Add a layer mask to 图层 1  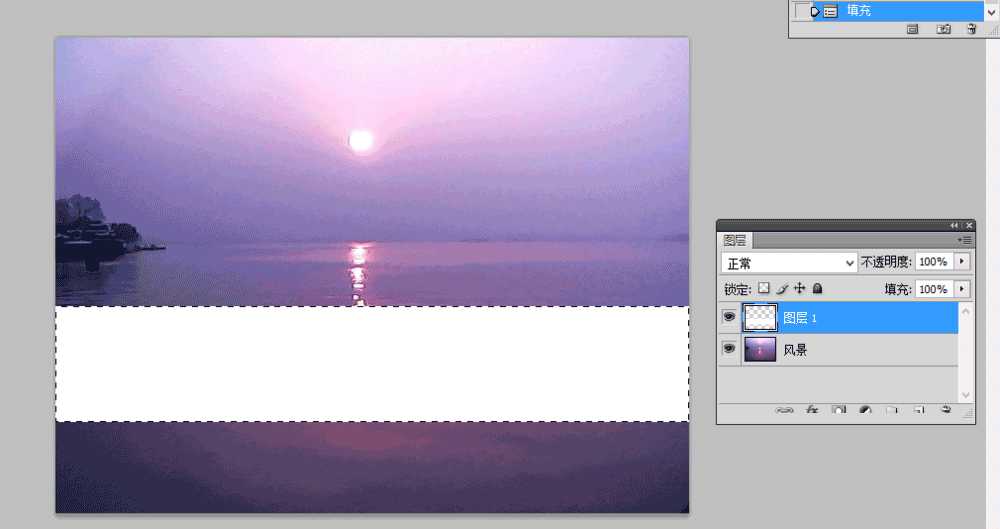coord(839,410)
